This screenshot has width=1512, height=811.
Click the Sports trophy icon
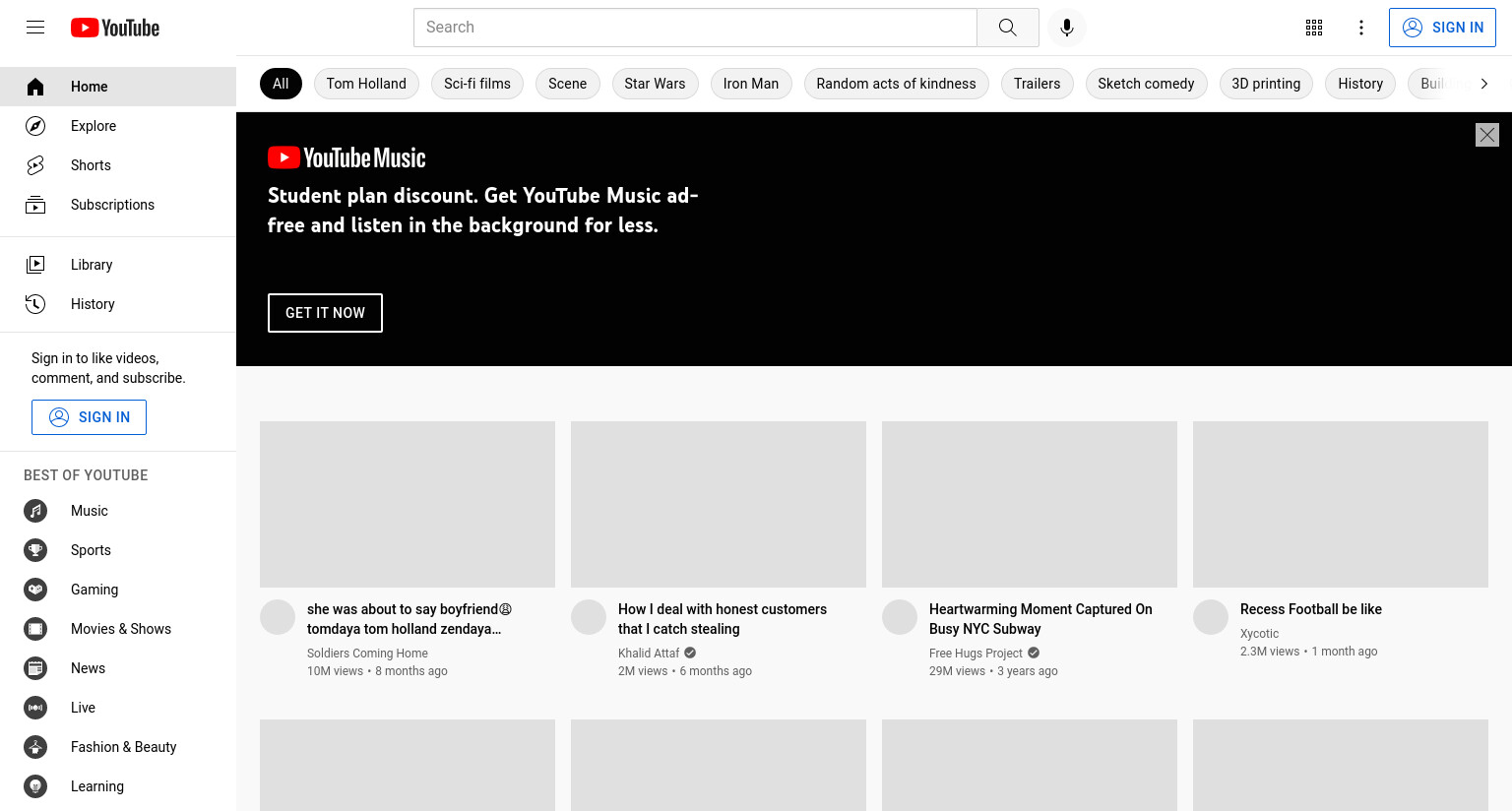[x=35, y=550]
